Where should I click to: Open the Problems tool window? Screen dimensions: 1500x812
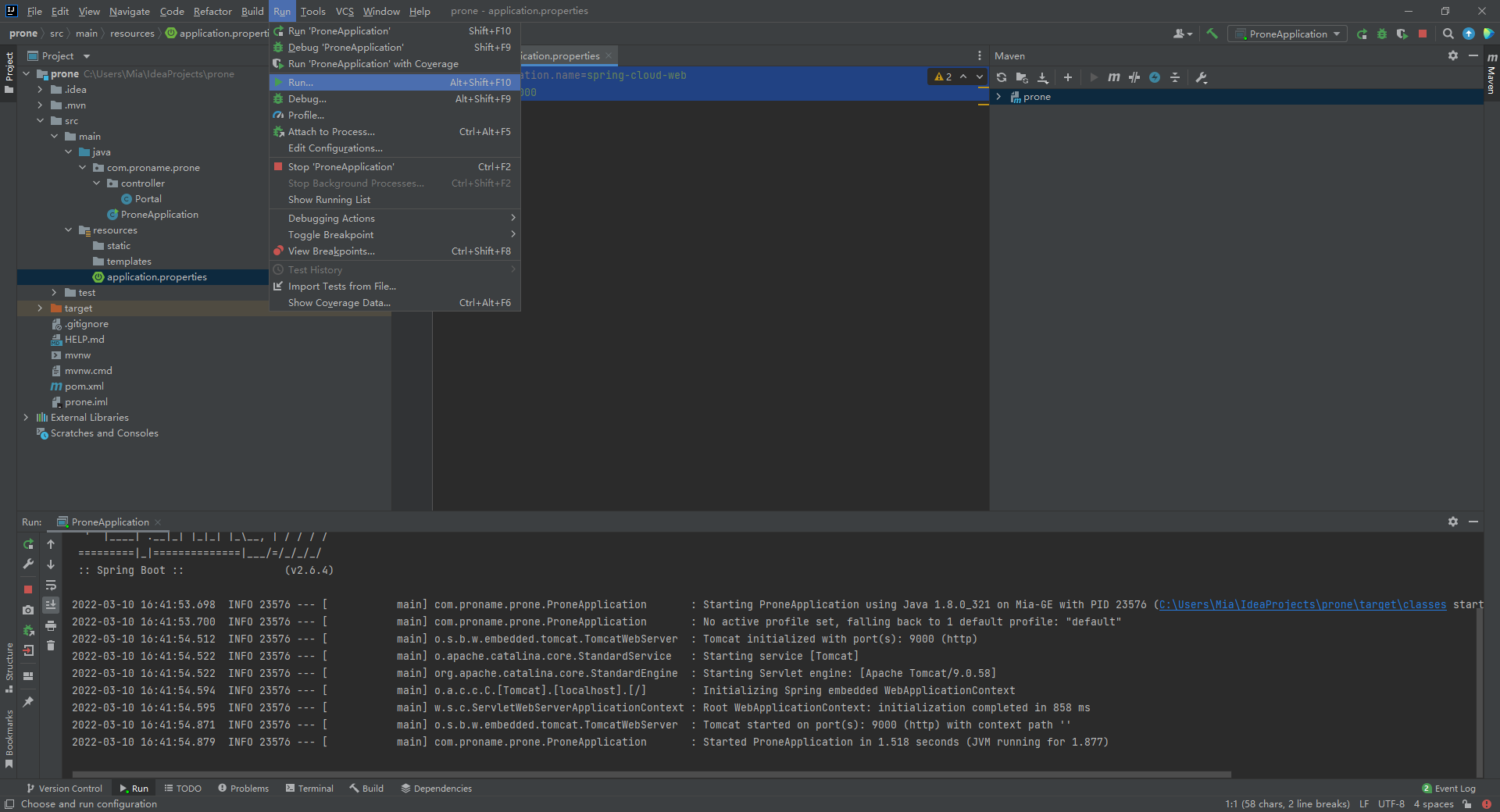coord(243,789)
